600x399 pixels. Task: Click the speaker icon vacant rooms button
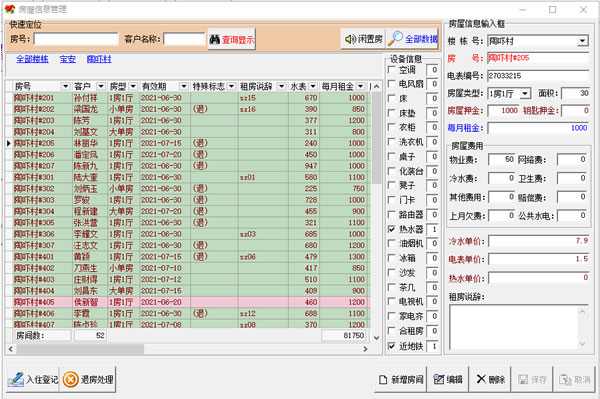click(x=363, y=39)
